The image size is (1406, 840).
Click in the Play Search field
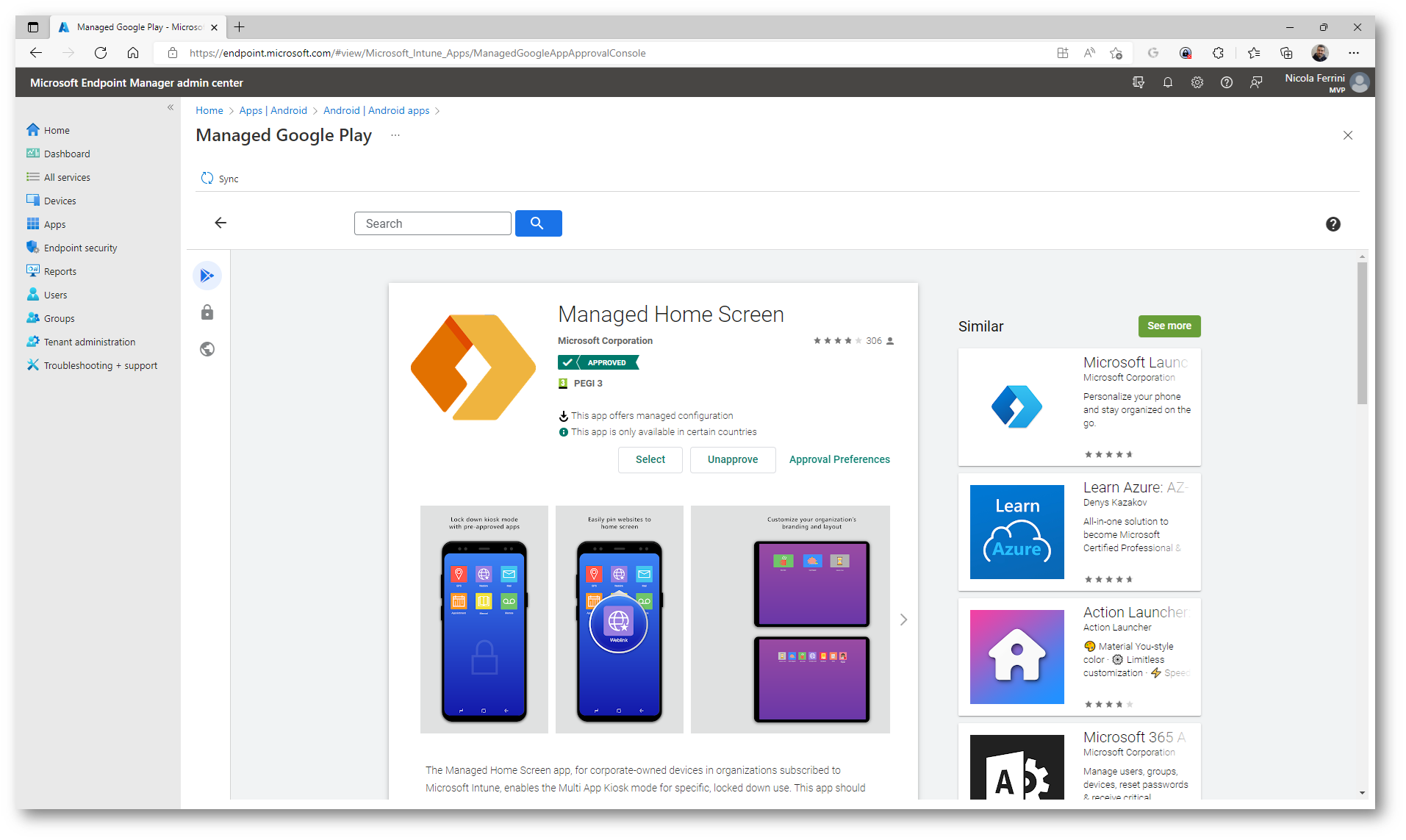pyautogui.click(x=433, y=223)
